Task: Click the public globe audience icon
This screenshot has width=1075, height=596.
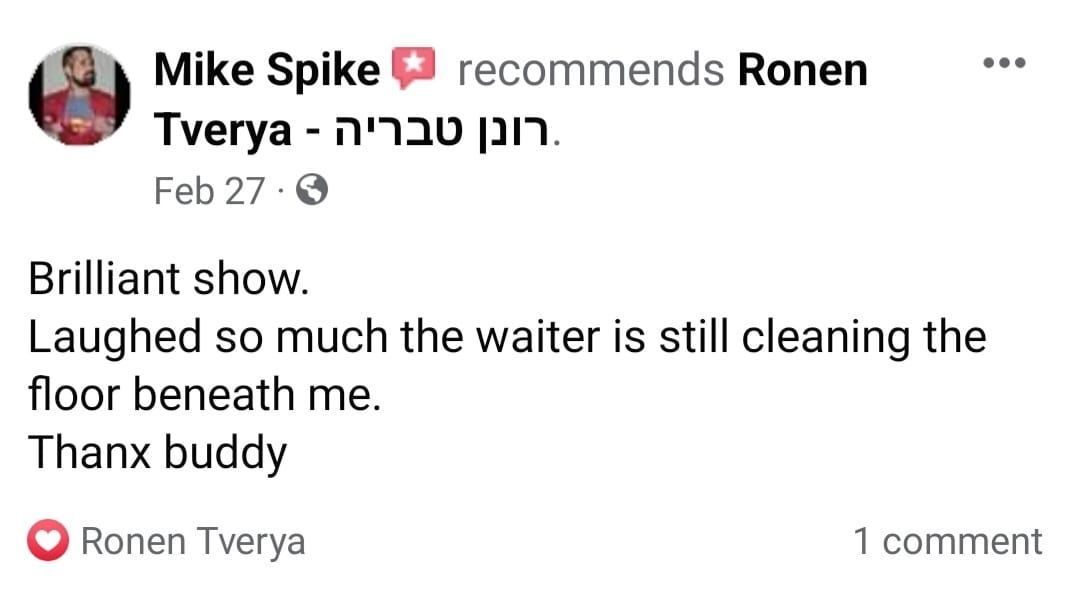Action: pos(311,189)
